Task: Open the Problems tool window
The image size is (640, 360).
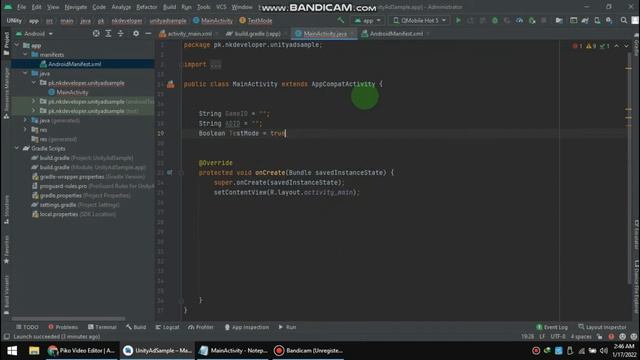Action: (63, 327)
